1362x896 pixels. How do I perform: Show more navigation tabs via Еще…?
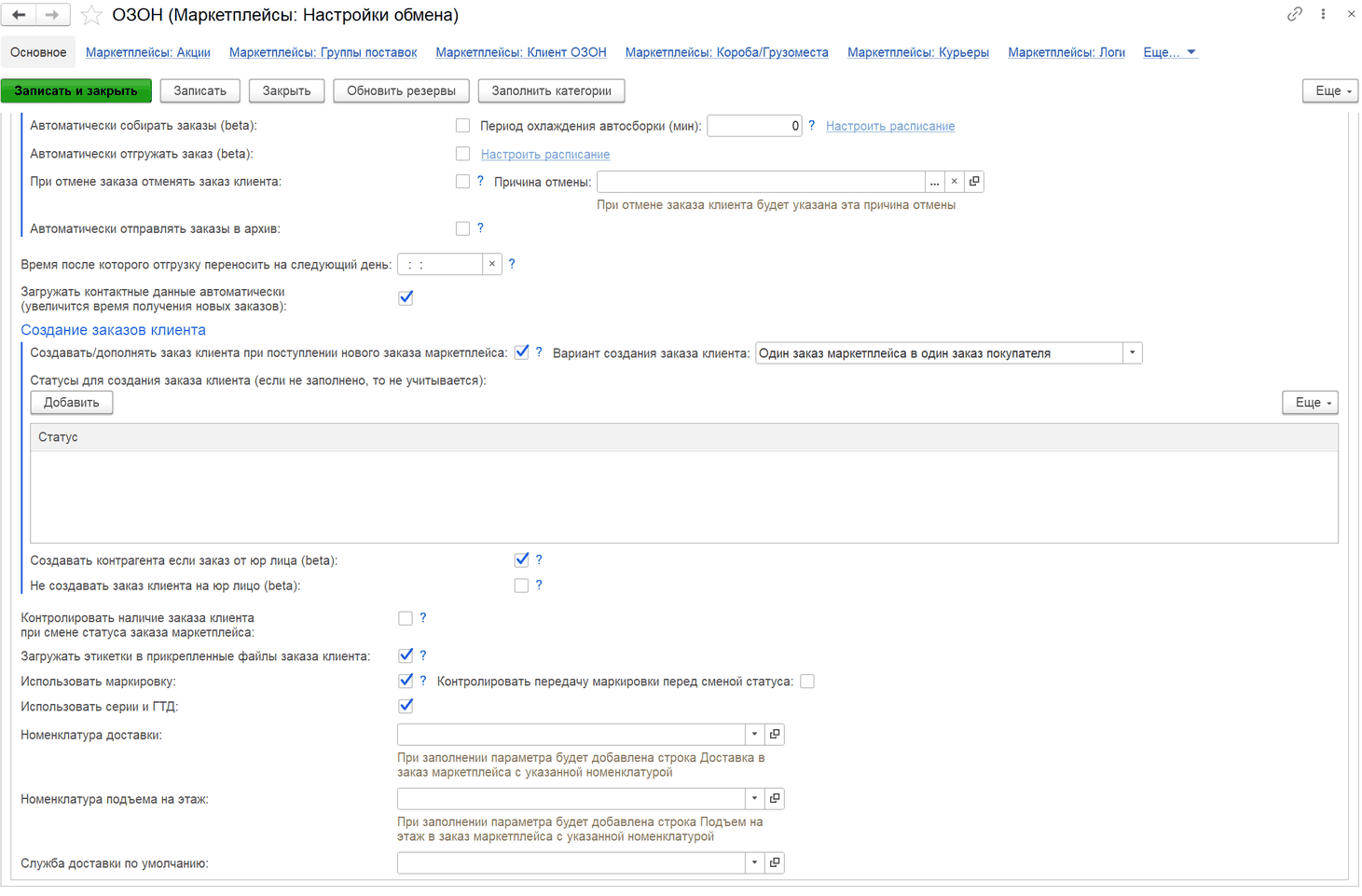click(1170, 52)
